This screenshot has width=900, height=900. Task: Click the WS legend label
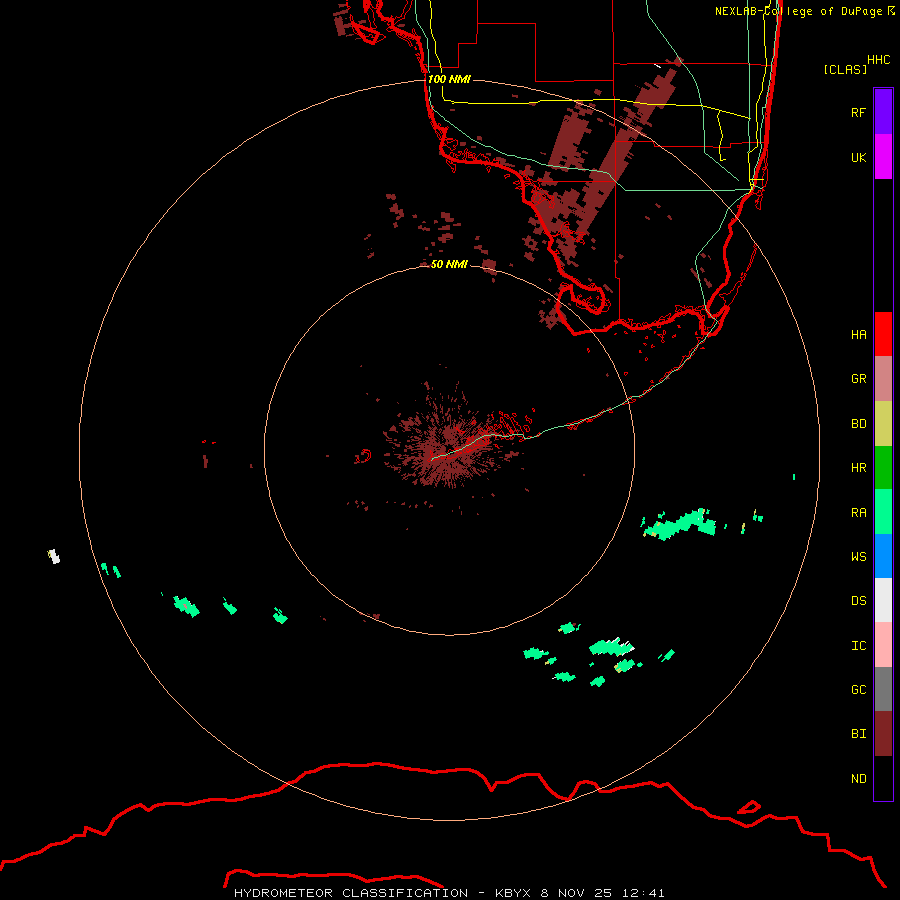tap(858, 556)
